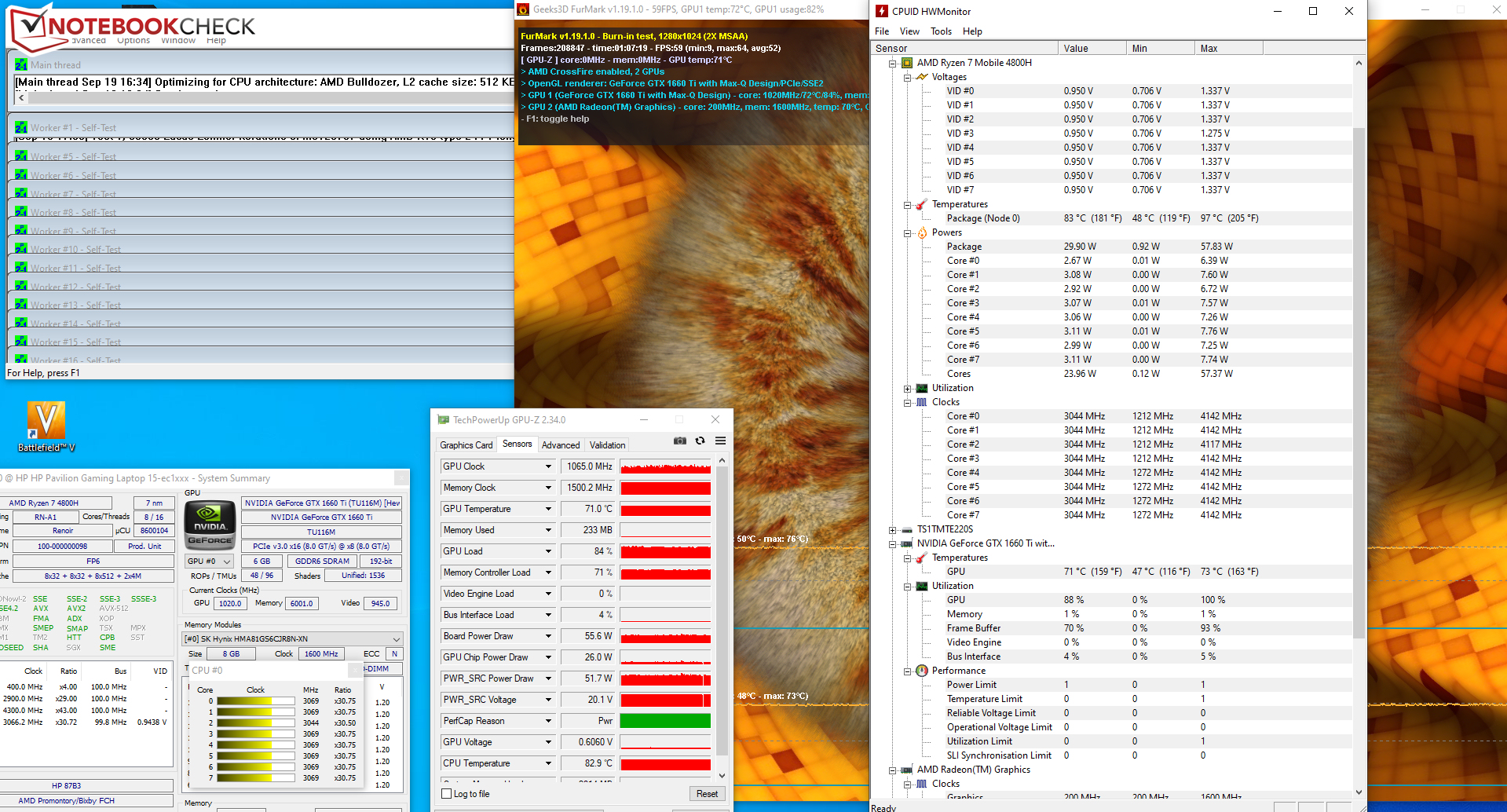Expand the Utilization node under Ryzen CPU

pyautogui.click(x=907, y=389)
